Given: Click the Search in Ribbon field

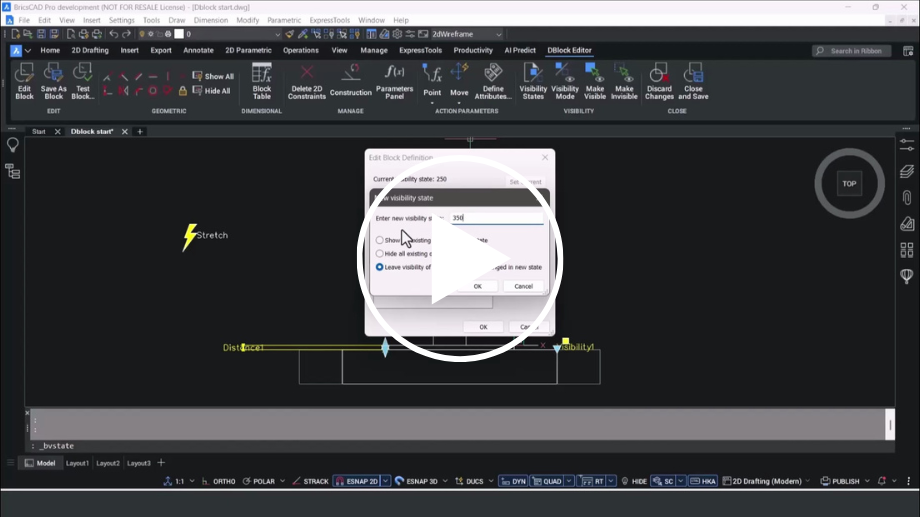Looking at the screenshot, I should (x=851, y=51).
